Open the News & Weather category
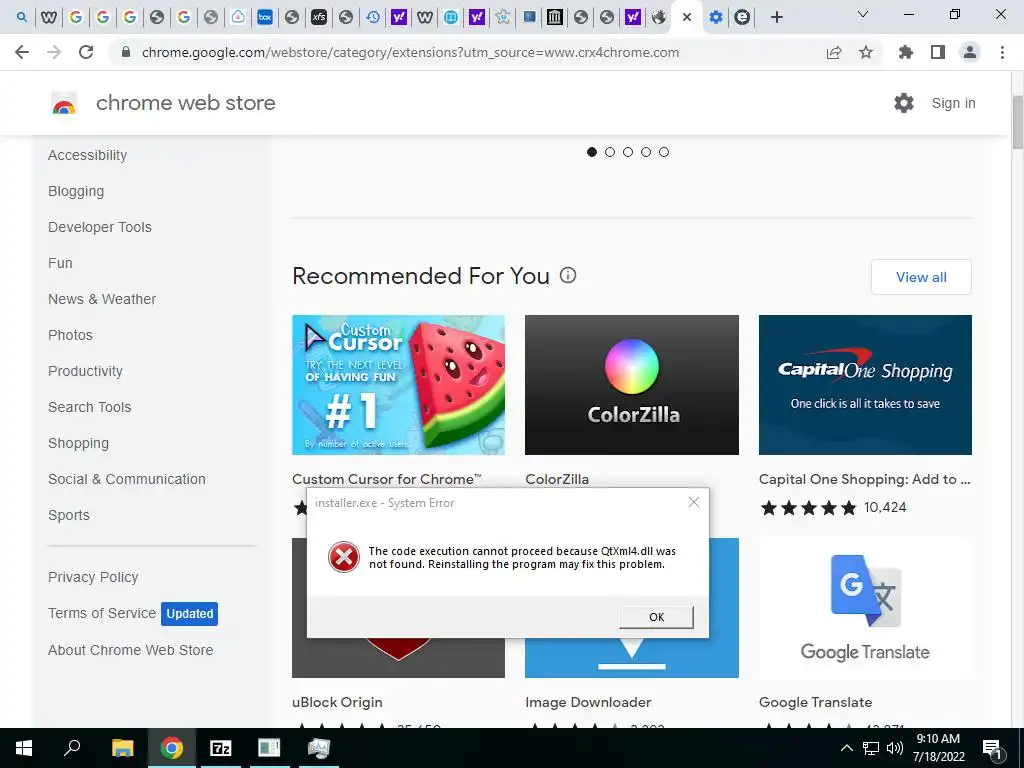 pos(102,299)
